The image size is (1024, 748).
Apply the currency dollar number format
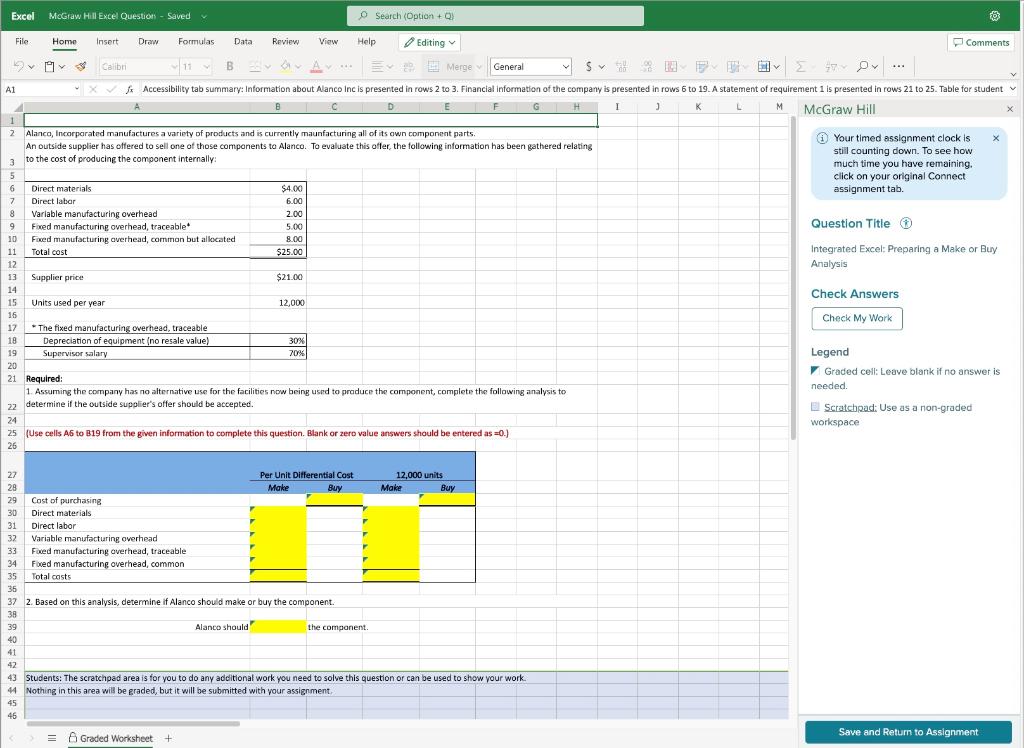(589, 67)
